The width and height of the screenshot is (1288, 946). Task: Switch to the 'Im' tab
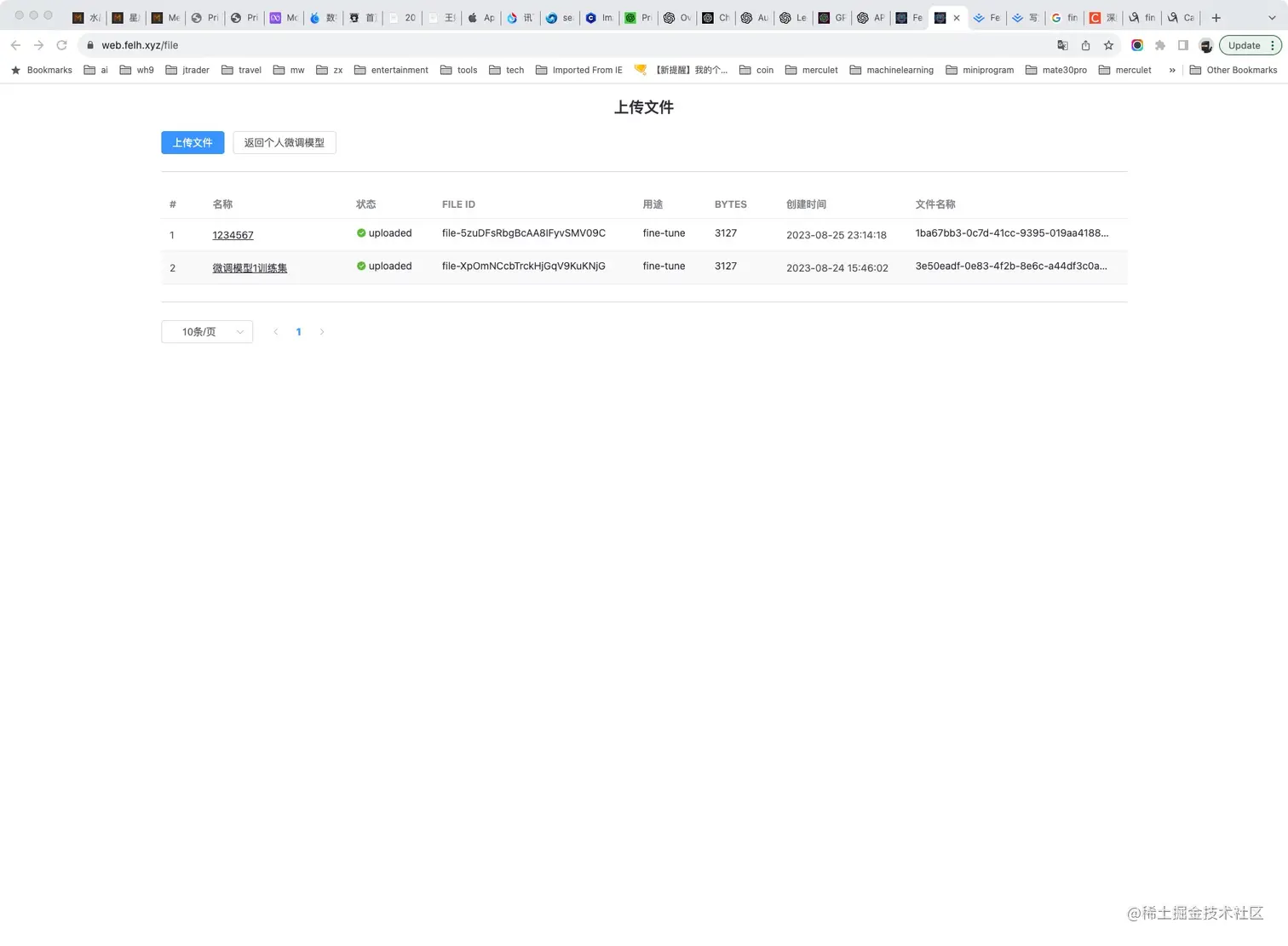click(599, 17)
